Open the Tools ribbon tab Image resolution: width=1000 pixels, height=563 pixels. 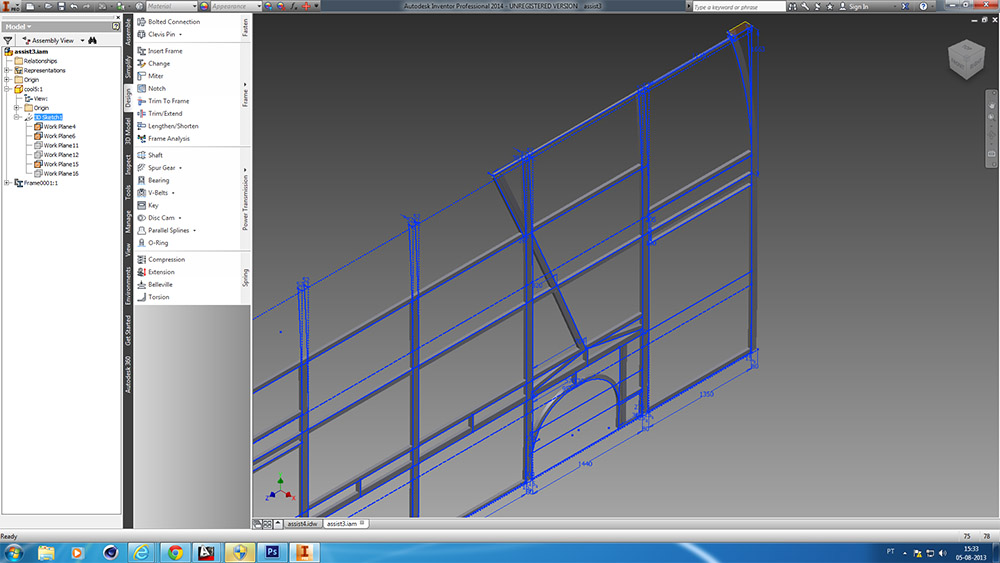point(128,192)
